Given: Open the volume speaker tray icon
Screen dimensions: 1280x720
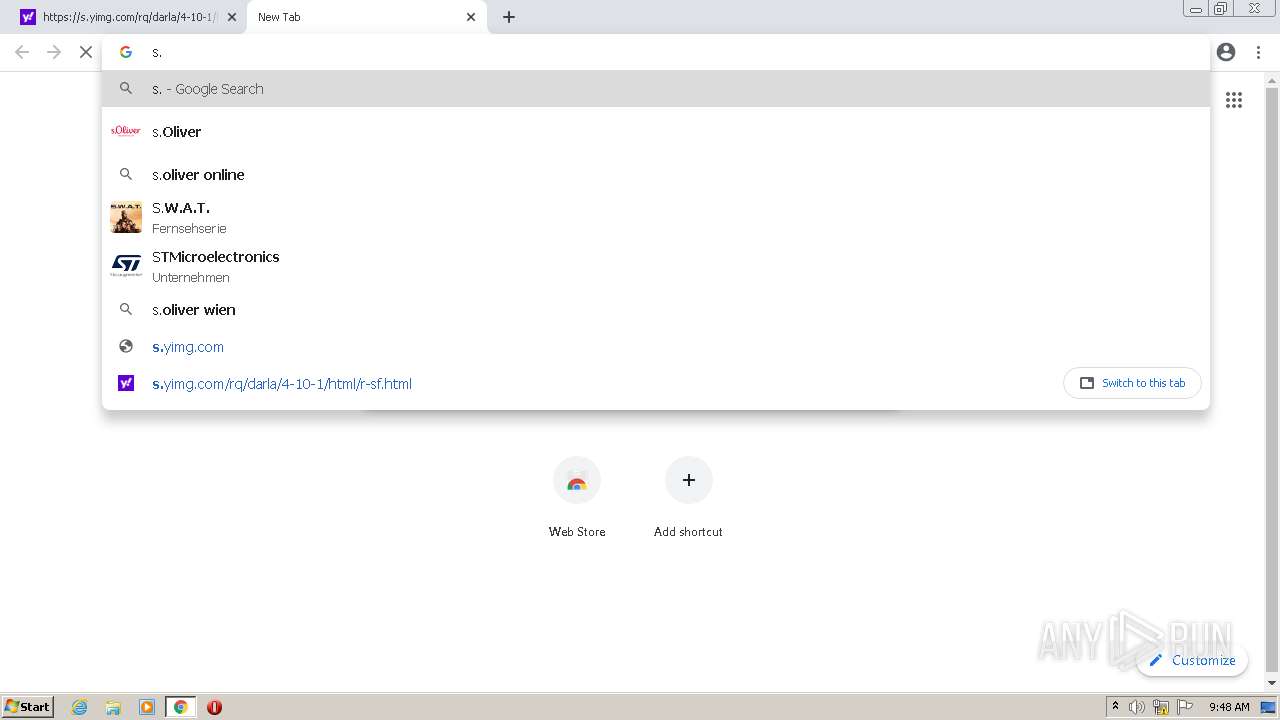Looking at the screenshot, I should [1137, 707].
